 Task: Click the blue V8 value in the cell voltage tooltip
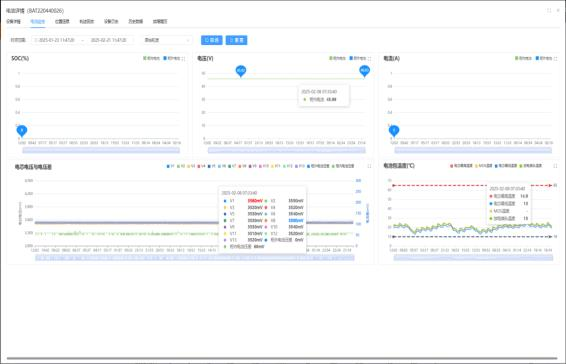coord(296,221)
